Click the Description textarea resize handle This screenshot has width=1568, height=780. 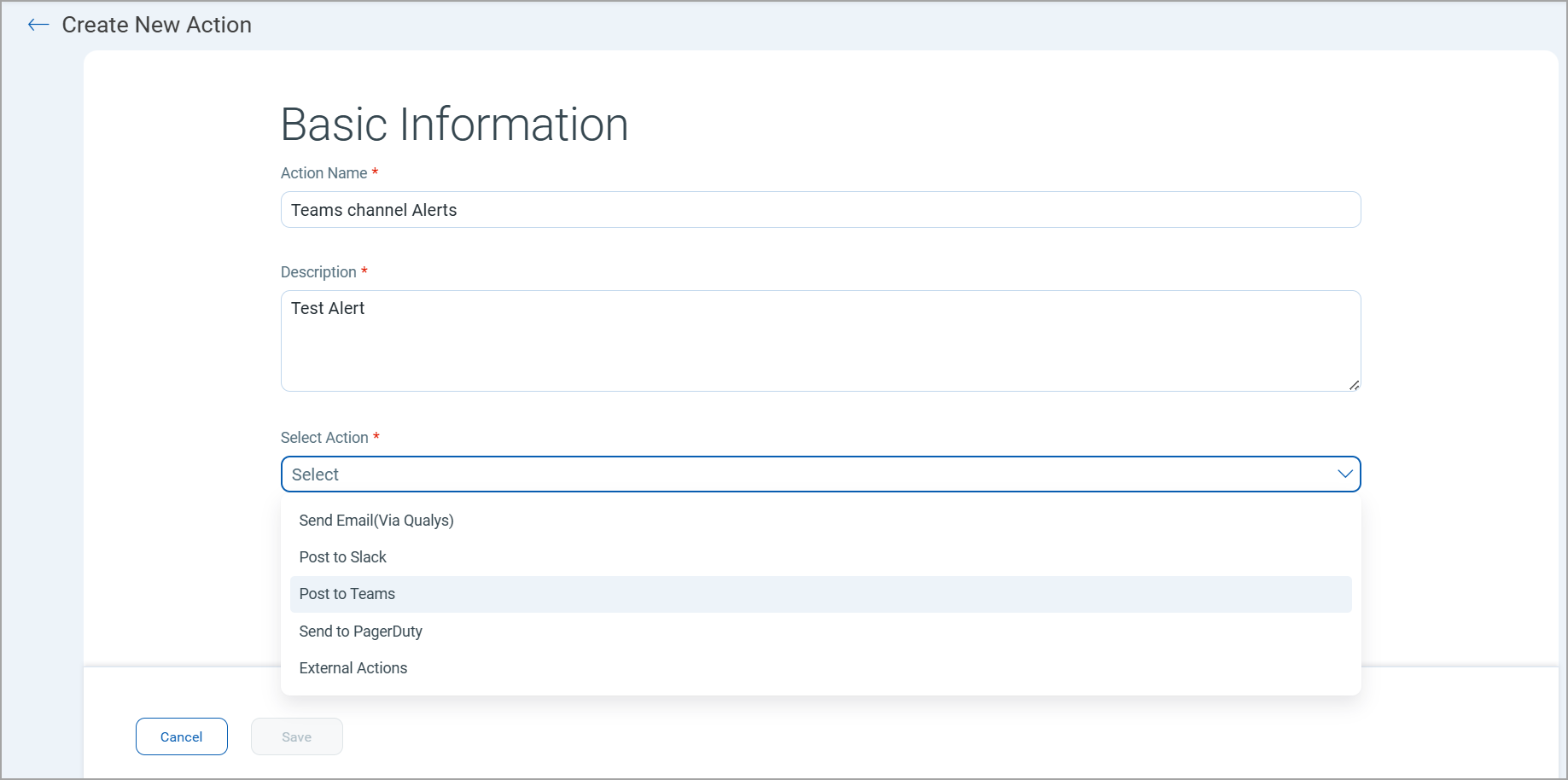point(1355,386)
